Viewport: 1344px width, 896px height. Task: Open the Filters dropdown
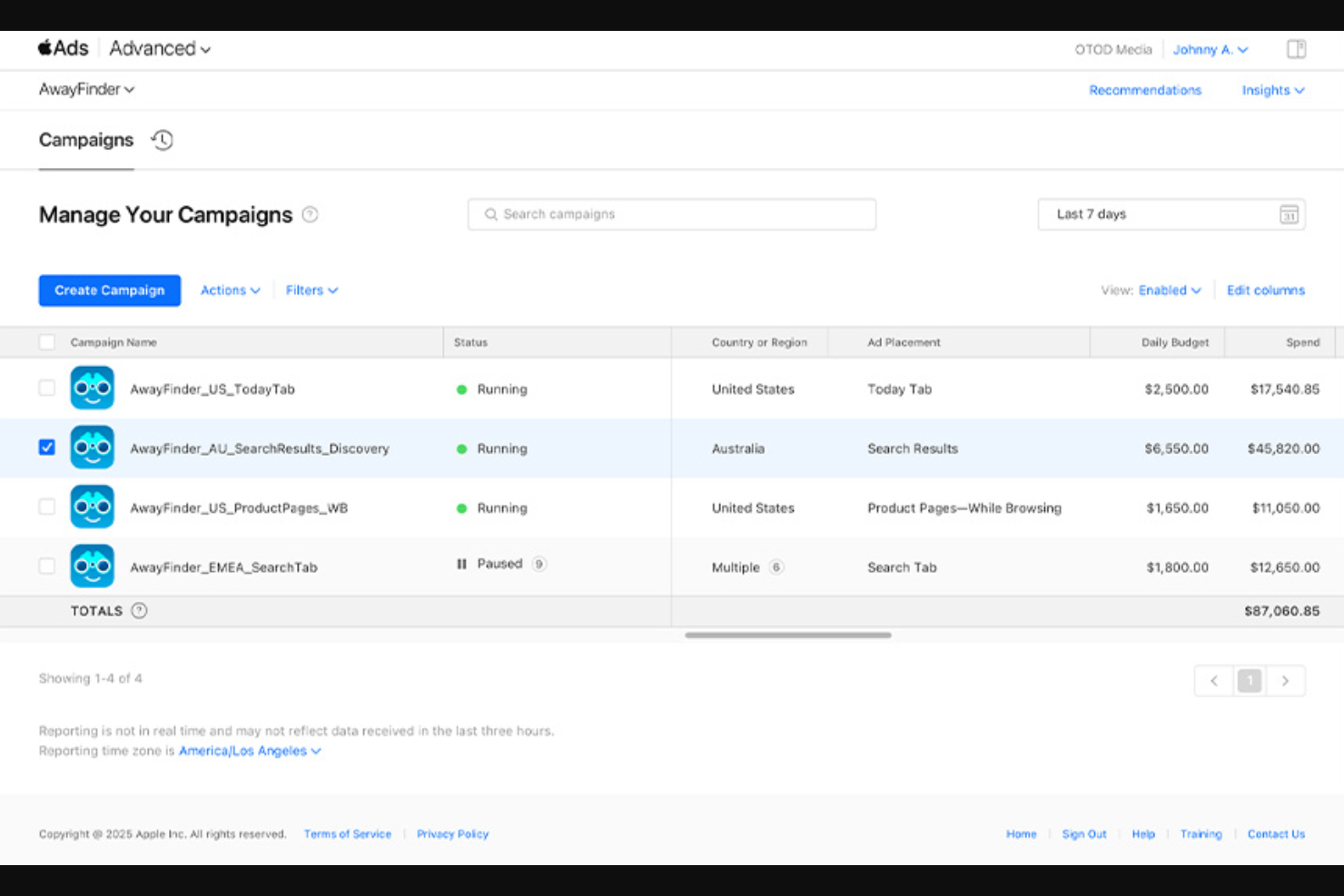click(x=311, y=290)
